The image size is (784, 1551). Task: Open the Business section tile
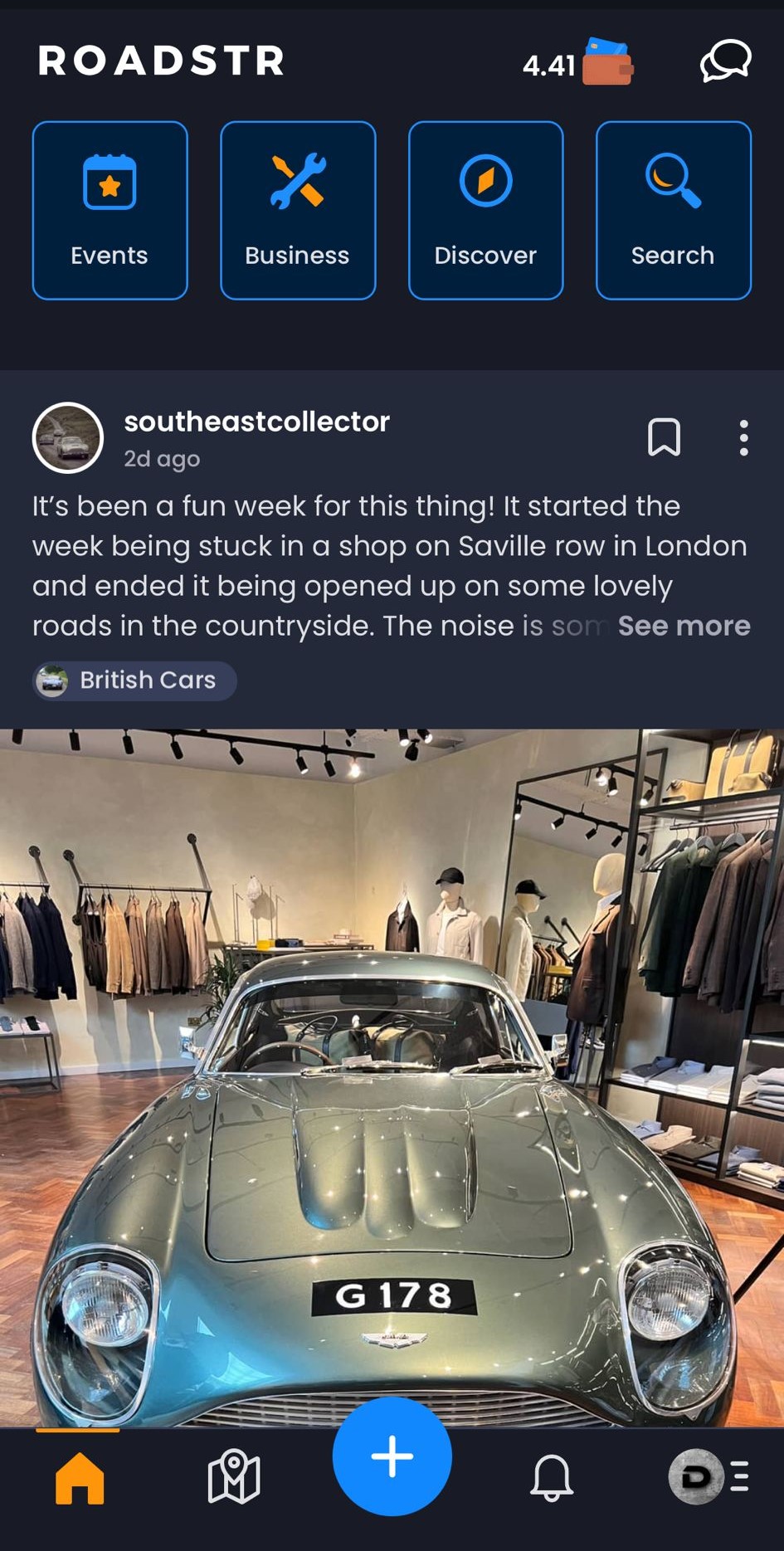tap(298, 210)
